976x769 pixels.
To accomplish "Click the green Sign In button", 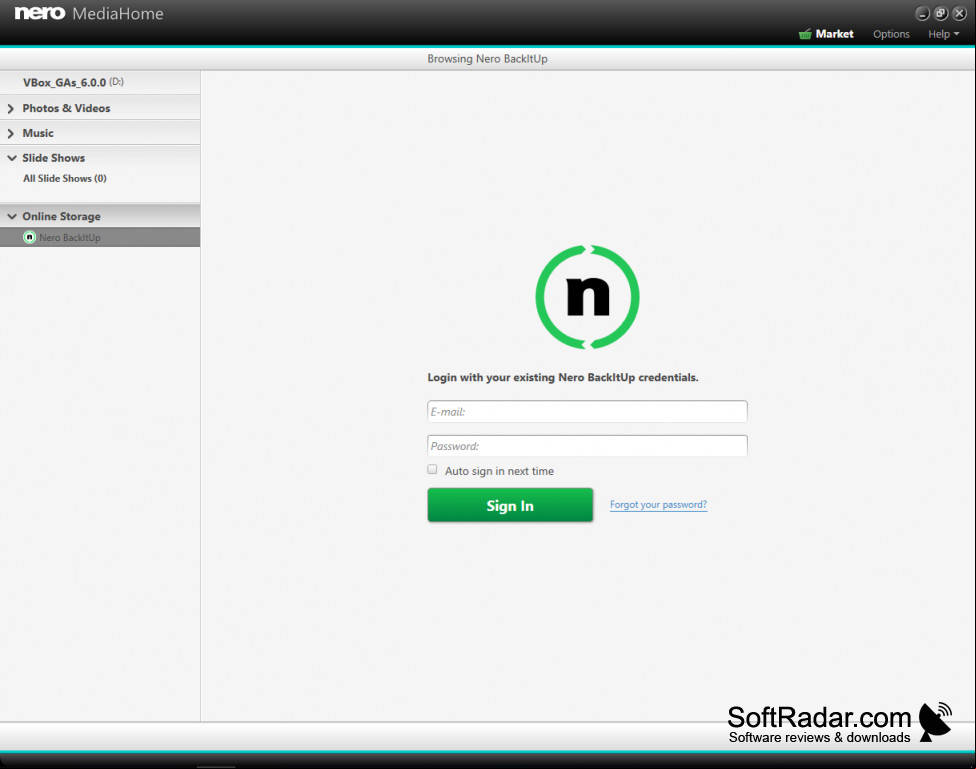I will point(510,505).
